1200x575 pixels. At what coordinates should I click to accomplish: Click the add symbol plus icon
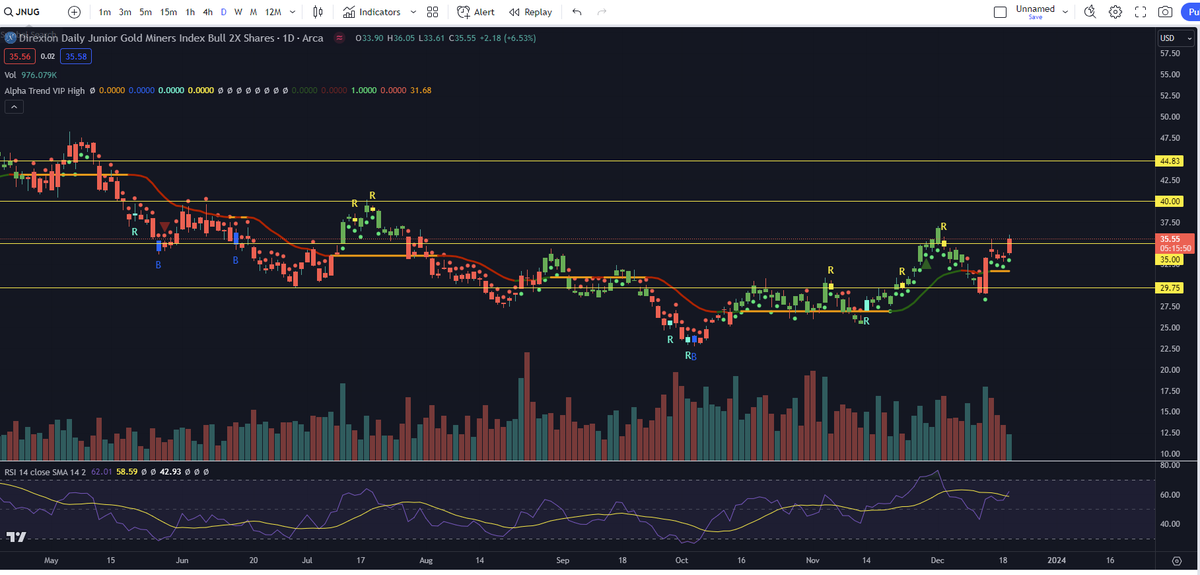(x=75, y=12)
